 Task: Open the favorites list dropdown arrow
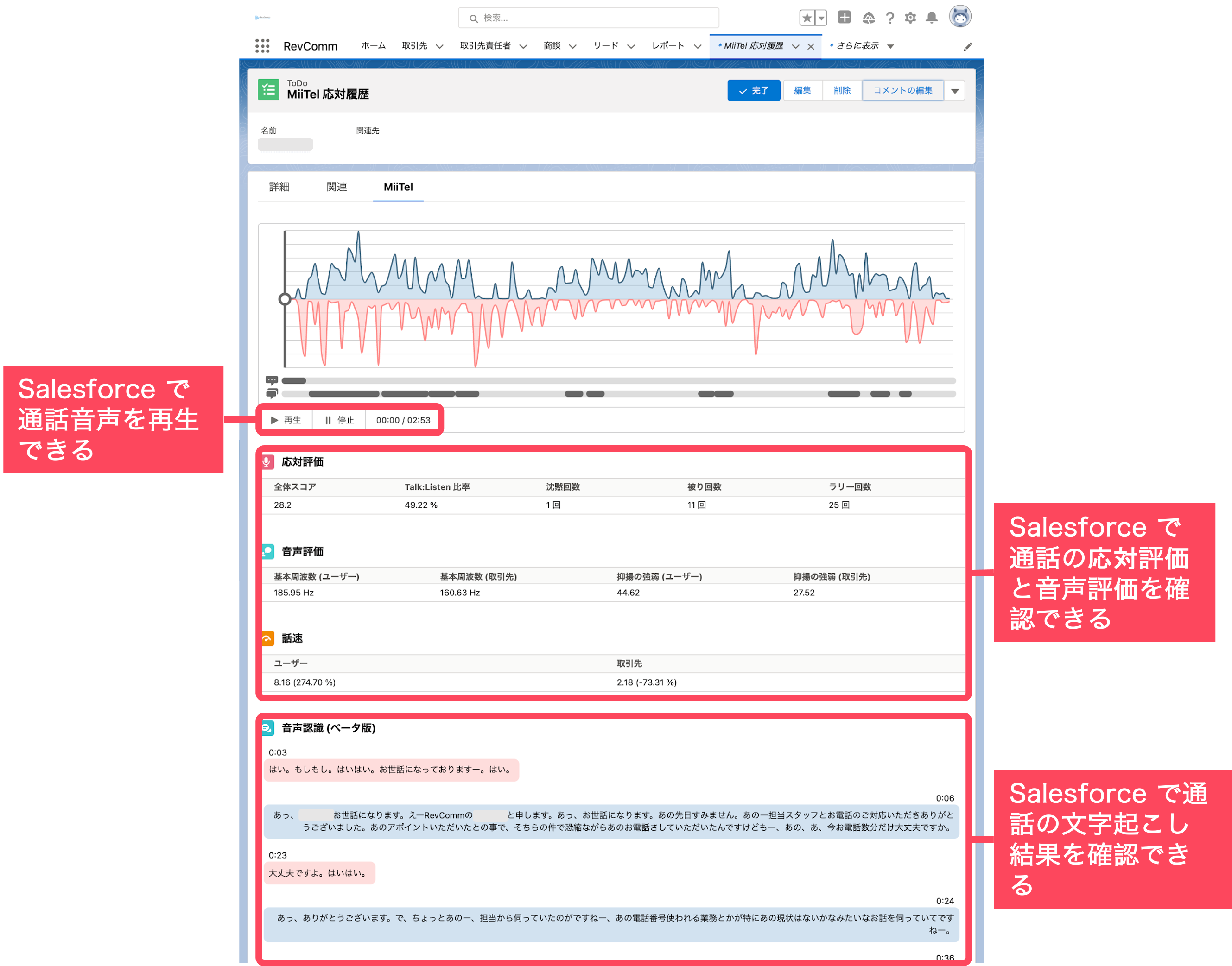point(821,18)
